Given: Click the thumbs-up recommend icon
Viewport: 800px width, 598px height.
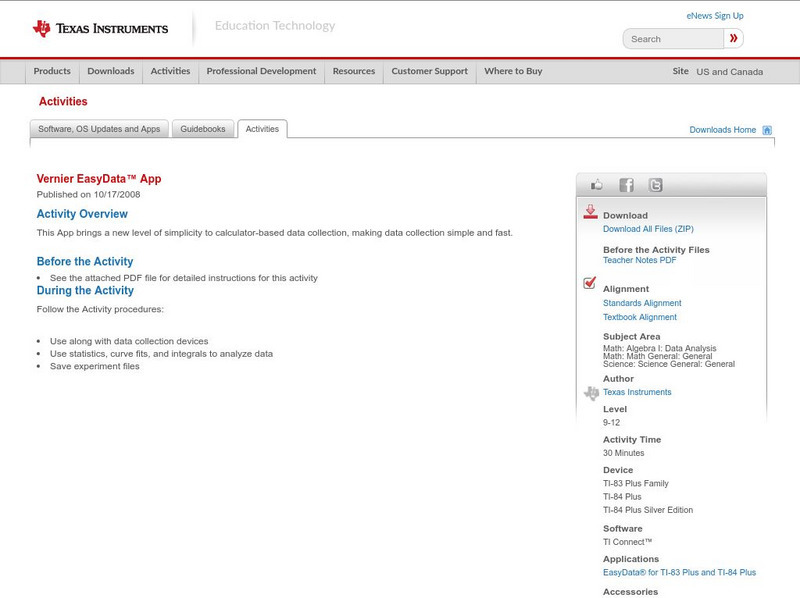Looking at the screenshot, I should coord(596,184).
